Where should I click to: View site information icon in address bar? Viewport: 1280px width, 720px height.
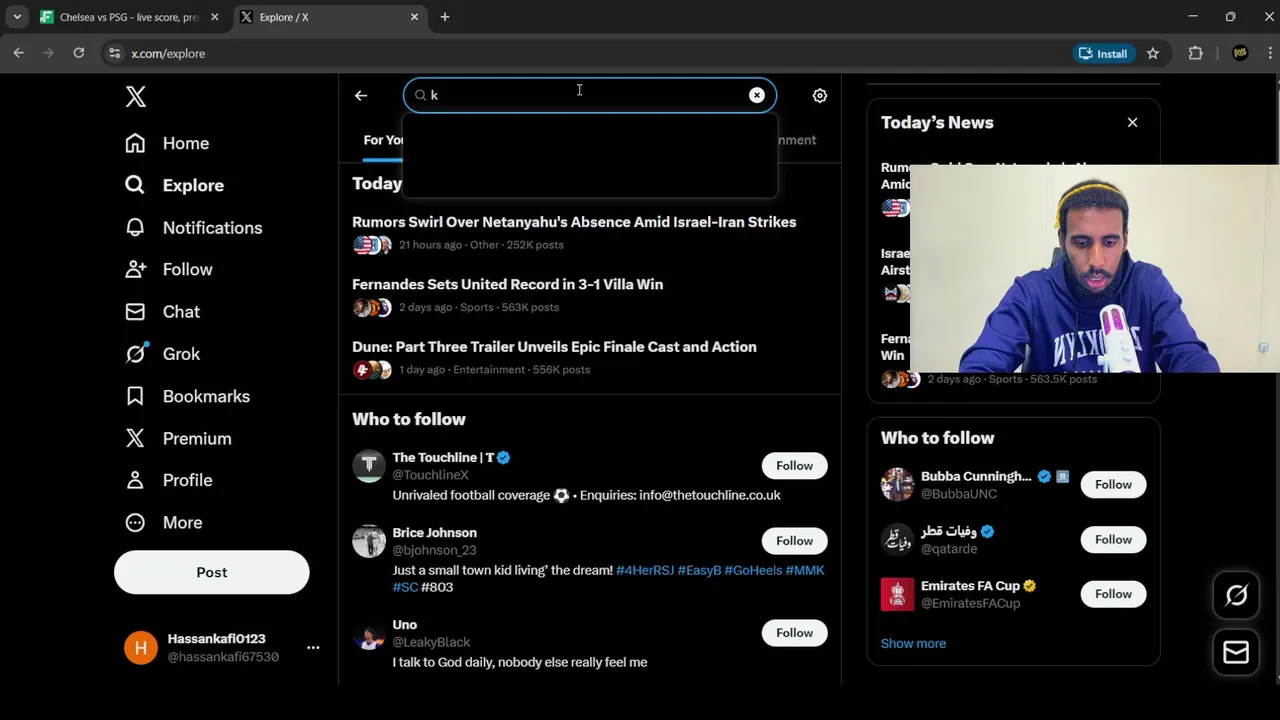coord(114,53)
